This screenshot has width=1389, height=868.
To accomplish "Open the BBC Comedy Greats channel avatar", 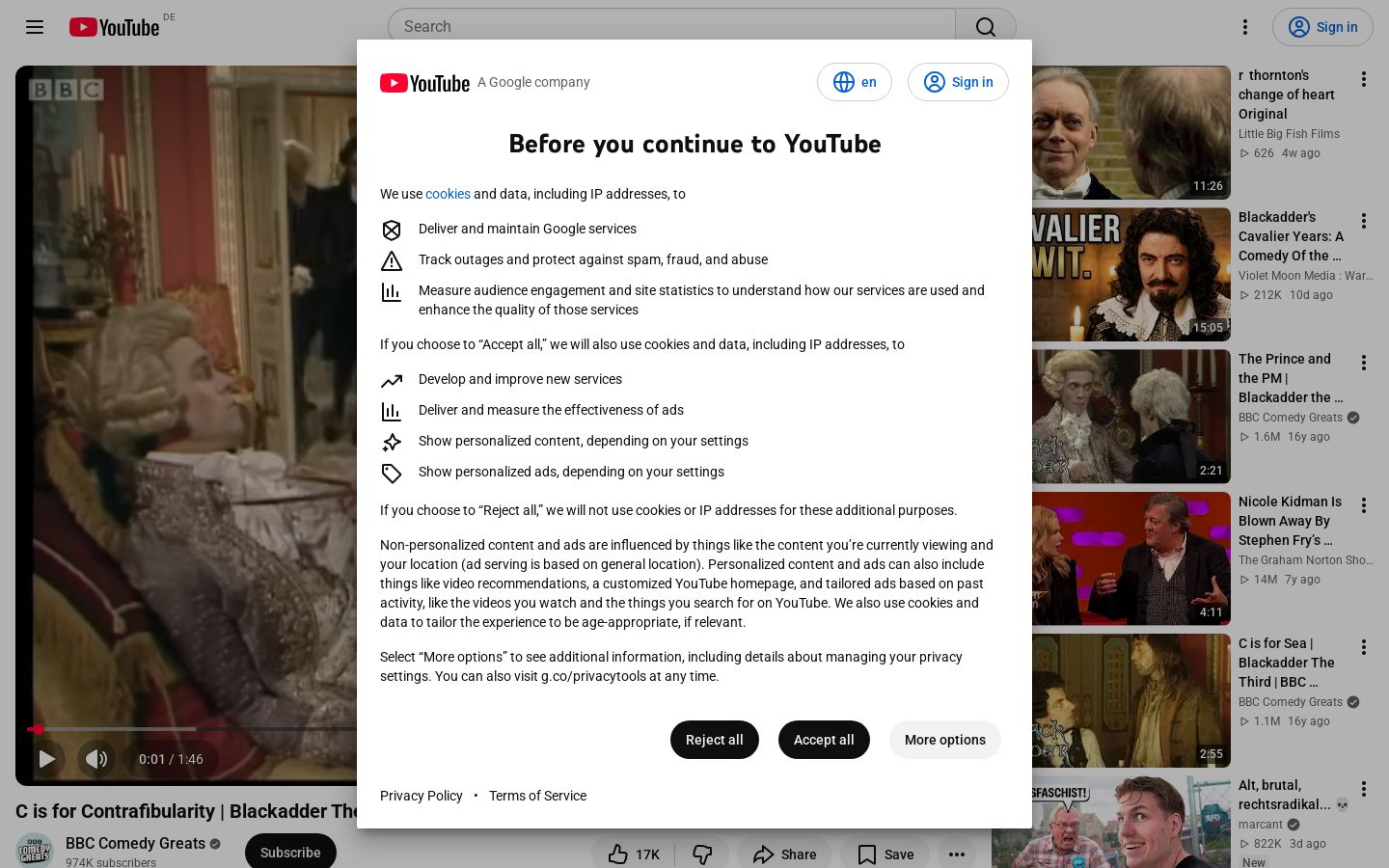I will pos(35,851).
